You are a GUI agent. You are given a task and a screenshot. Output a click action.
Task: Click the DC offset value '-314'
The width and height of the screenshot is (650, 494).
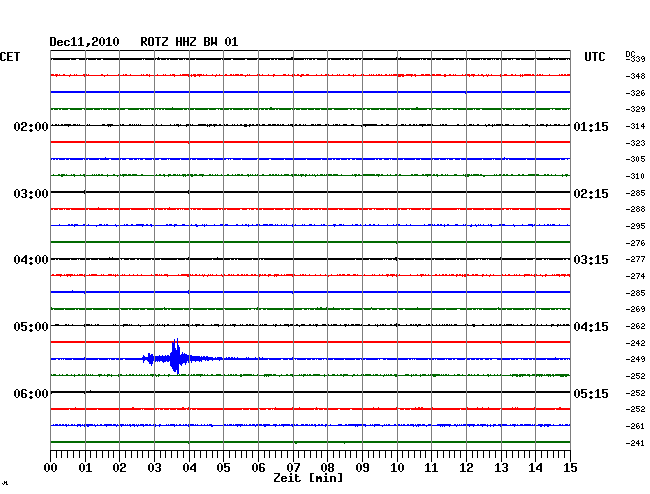[635, 126]
